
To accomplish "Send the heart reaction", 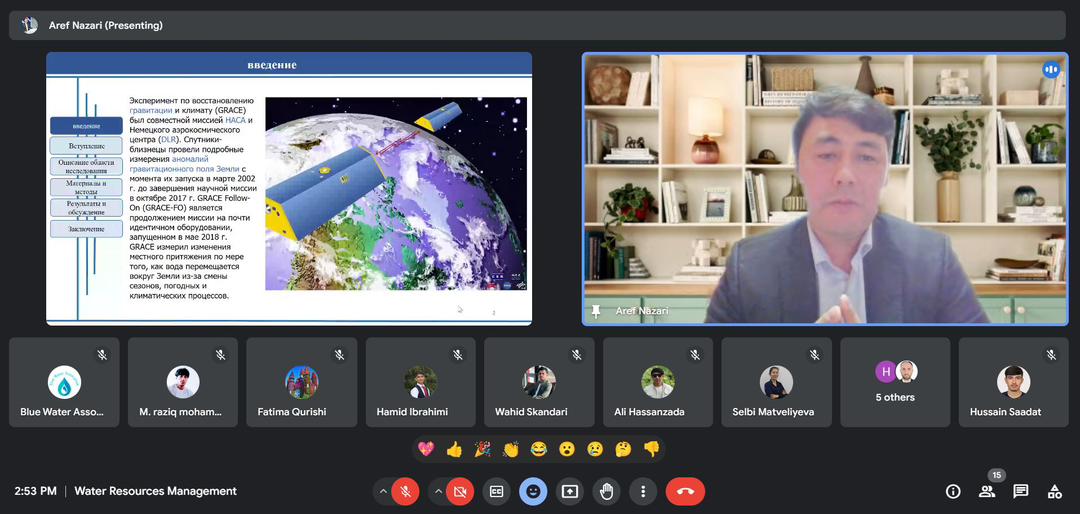I will [426, 449].
